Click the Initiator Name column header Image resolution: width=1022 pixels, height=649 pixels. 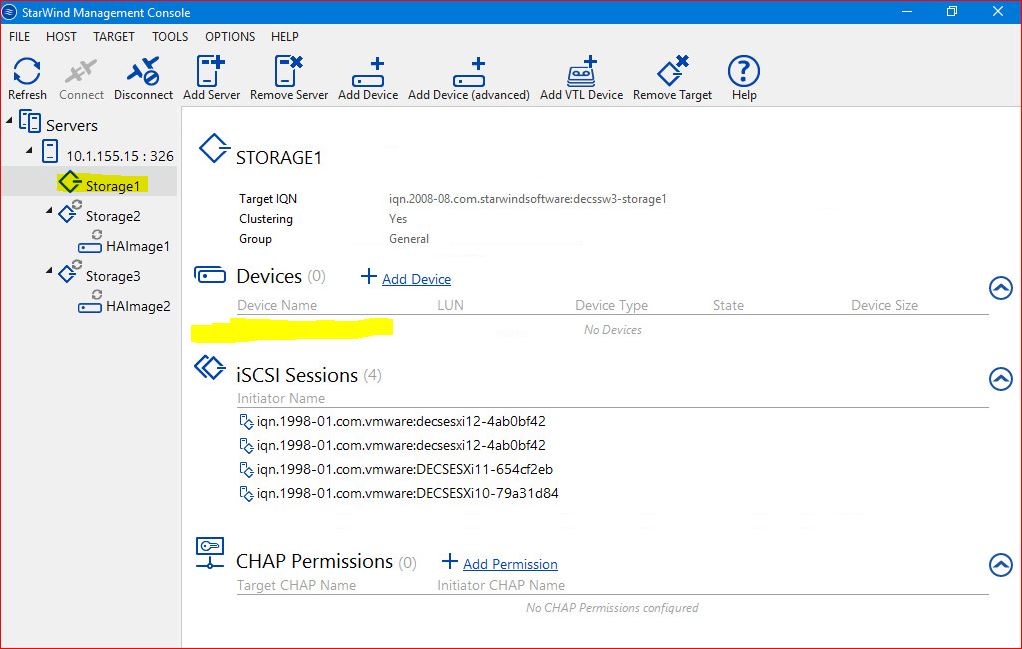(281, 398)
